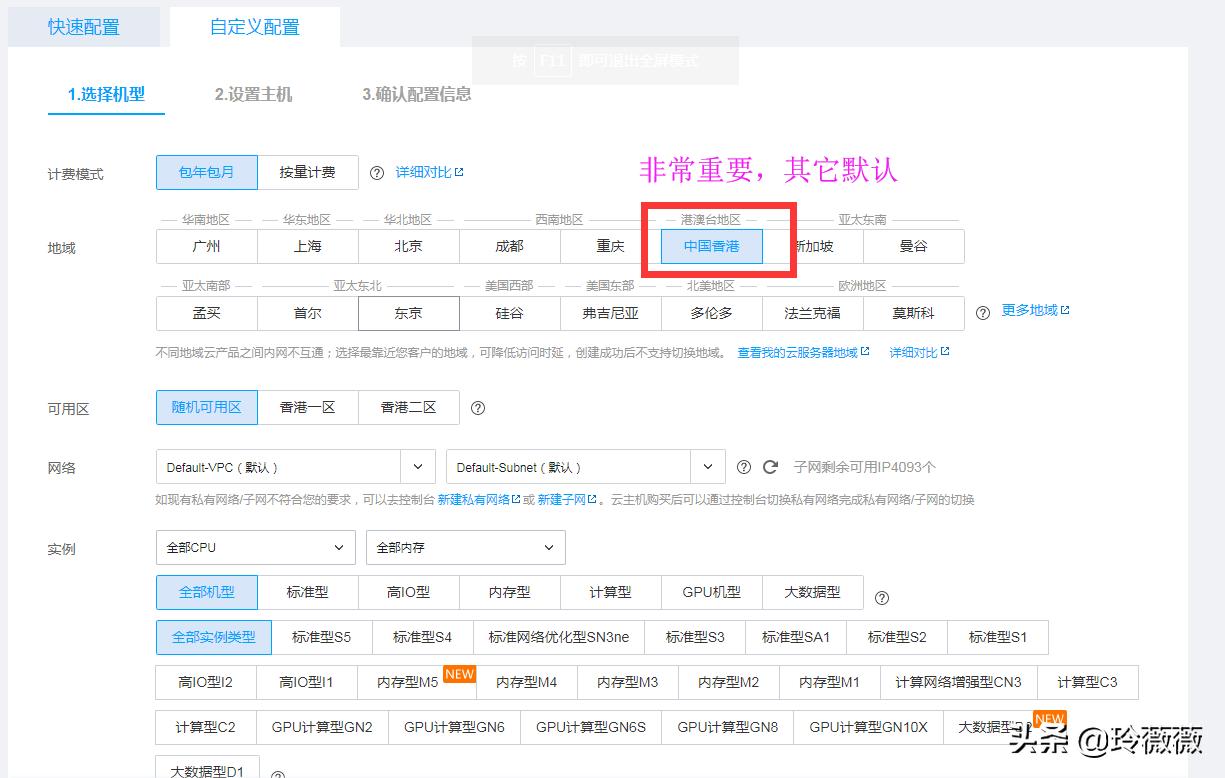Click the help icon beside 更多地域 link

click(982, 311)
